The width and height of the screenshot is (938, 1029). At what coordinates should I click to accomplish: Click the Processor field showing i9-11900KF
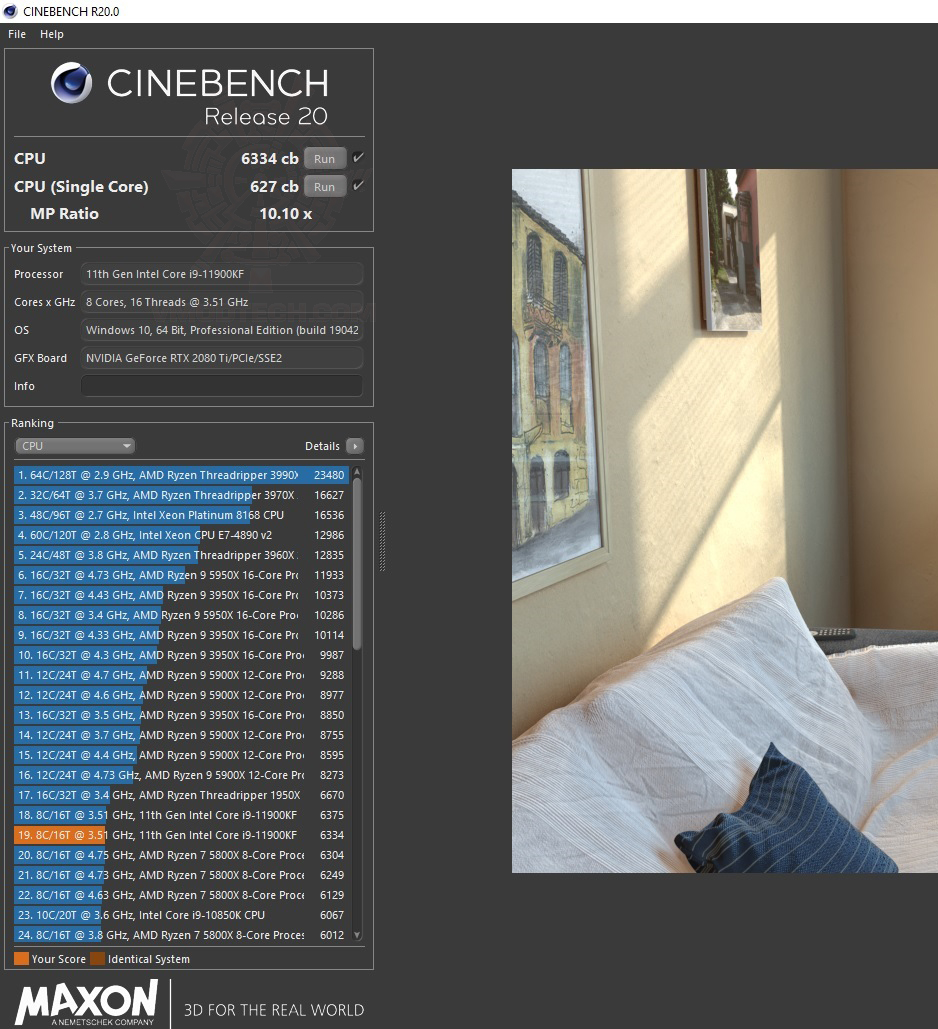(x=222, y=274)
